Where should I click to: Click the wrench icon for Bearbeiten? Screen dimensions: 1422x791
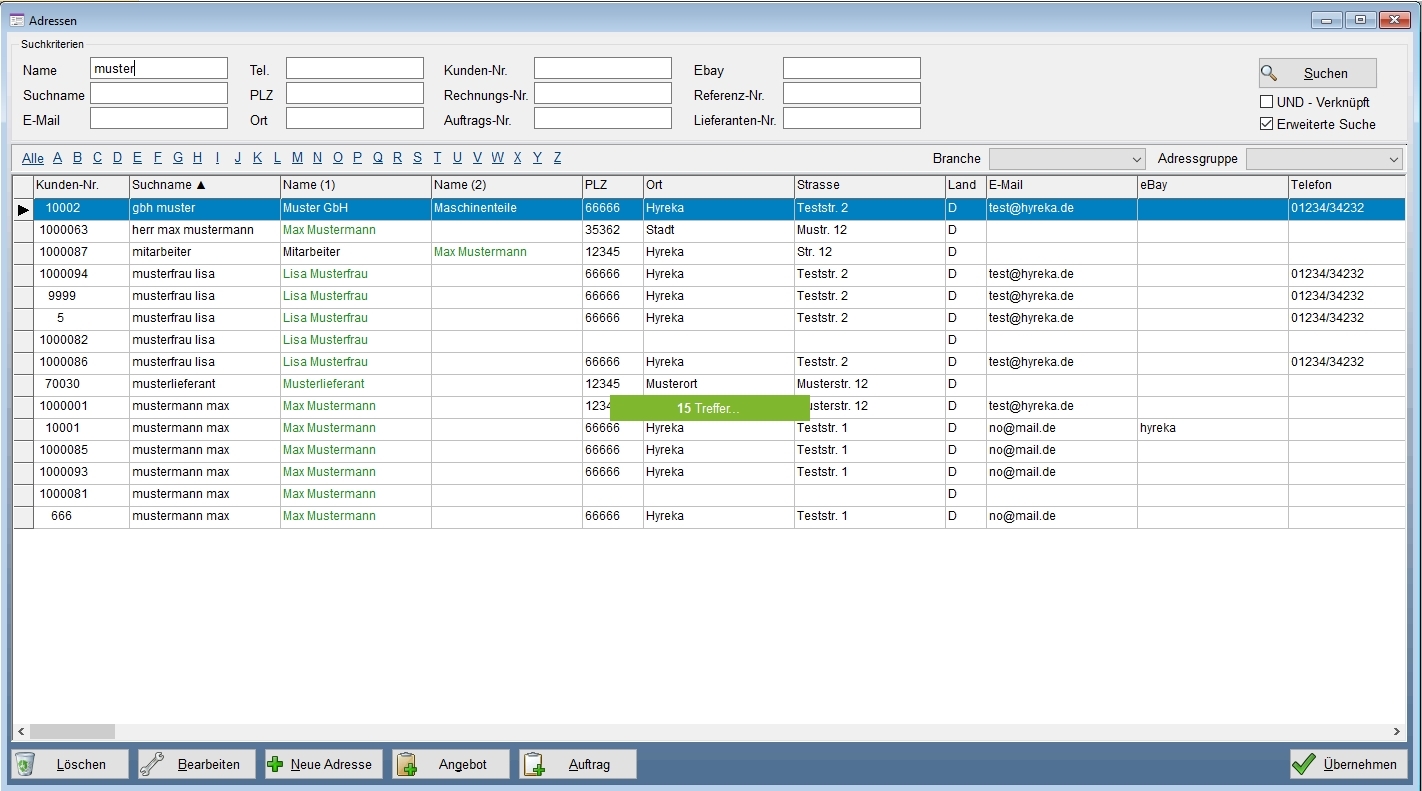(153, 764)
